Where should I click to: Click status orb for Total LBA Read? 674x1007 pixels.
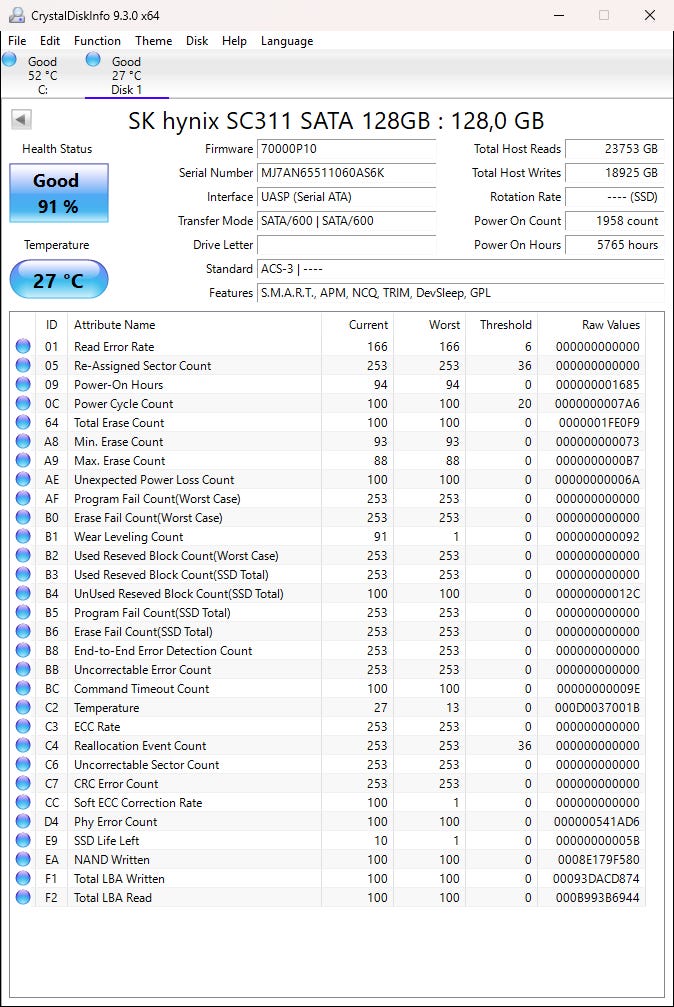(x=23, y=898)
